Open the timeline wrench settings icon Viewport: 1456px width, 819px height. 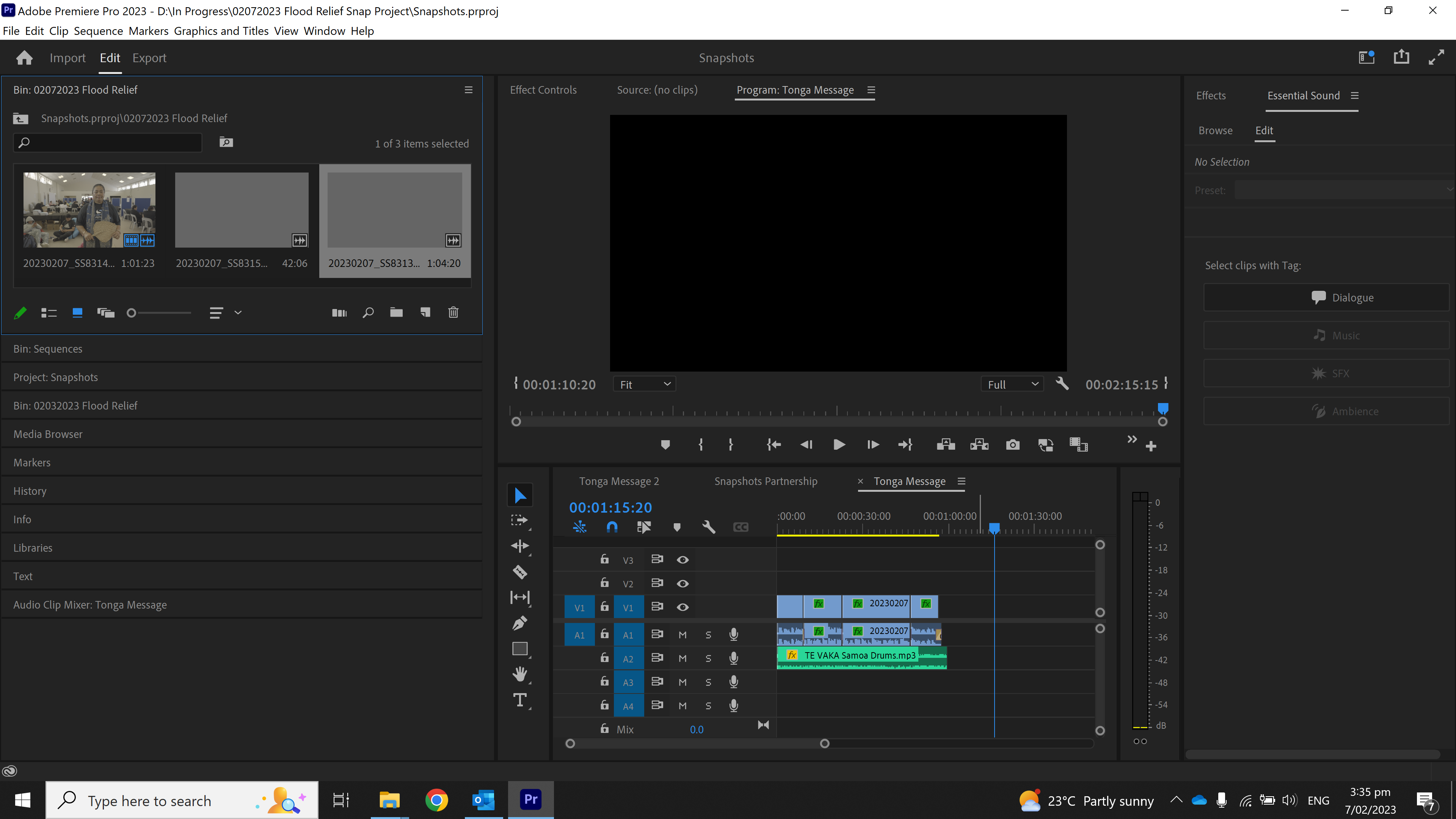tap(708, 526)
